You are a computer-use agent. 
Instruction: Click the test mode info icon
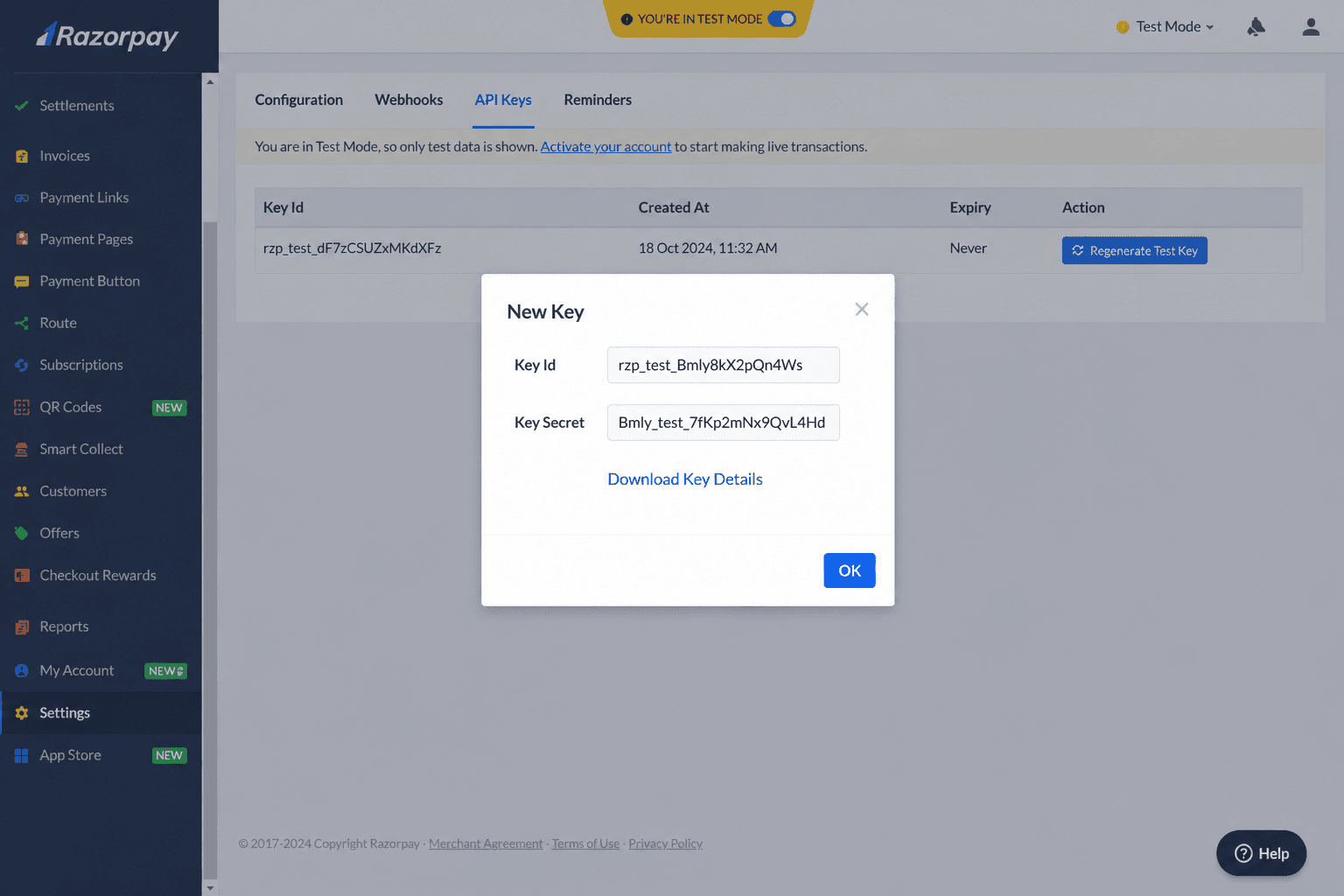pos(626,19)
